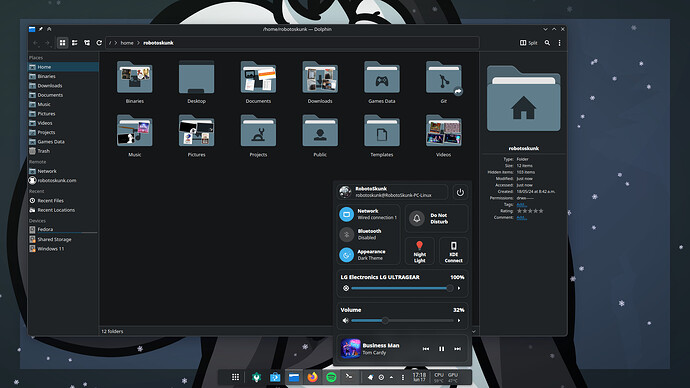This screenshot has width=690, height=388.
Task: Open the Videos folder icon
Action: tap(444, 131)
